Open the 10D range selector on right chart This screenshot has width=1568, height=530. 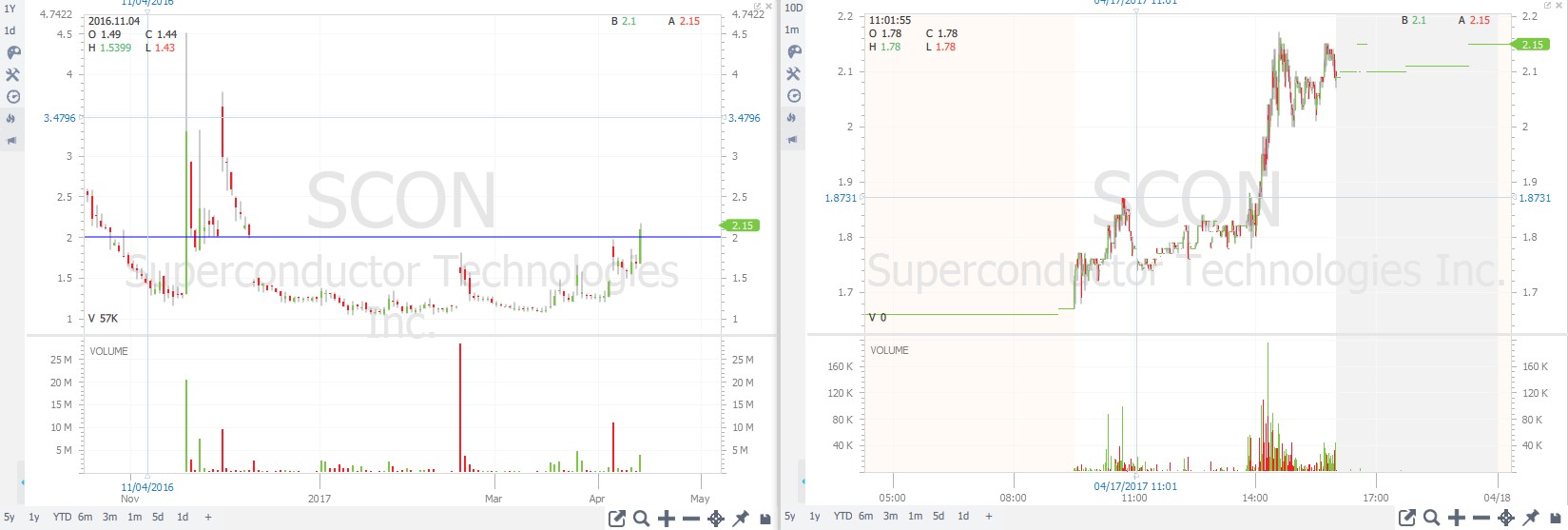click(x=793, y=8)
